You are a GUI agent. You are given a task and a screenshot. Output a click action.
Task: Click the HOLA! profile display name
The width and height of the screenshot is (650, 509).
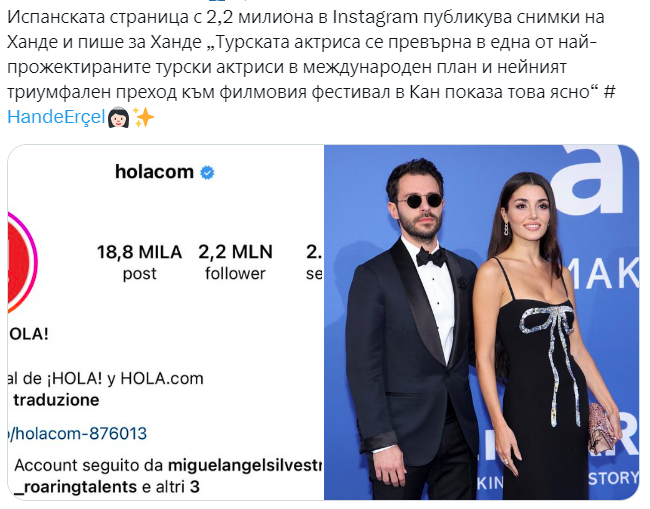28,334
